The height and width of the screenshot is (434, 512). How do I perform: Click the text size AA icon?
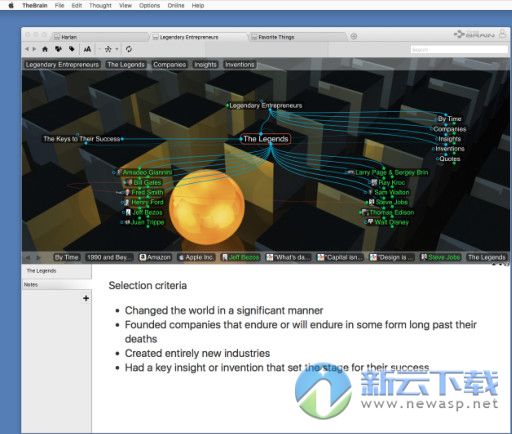coord(87,49)
